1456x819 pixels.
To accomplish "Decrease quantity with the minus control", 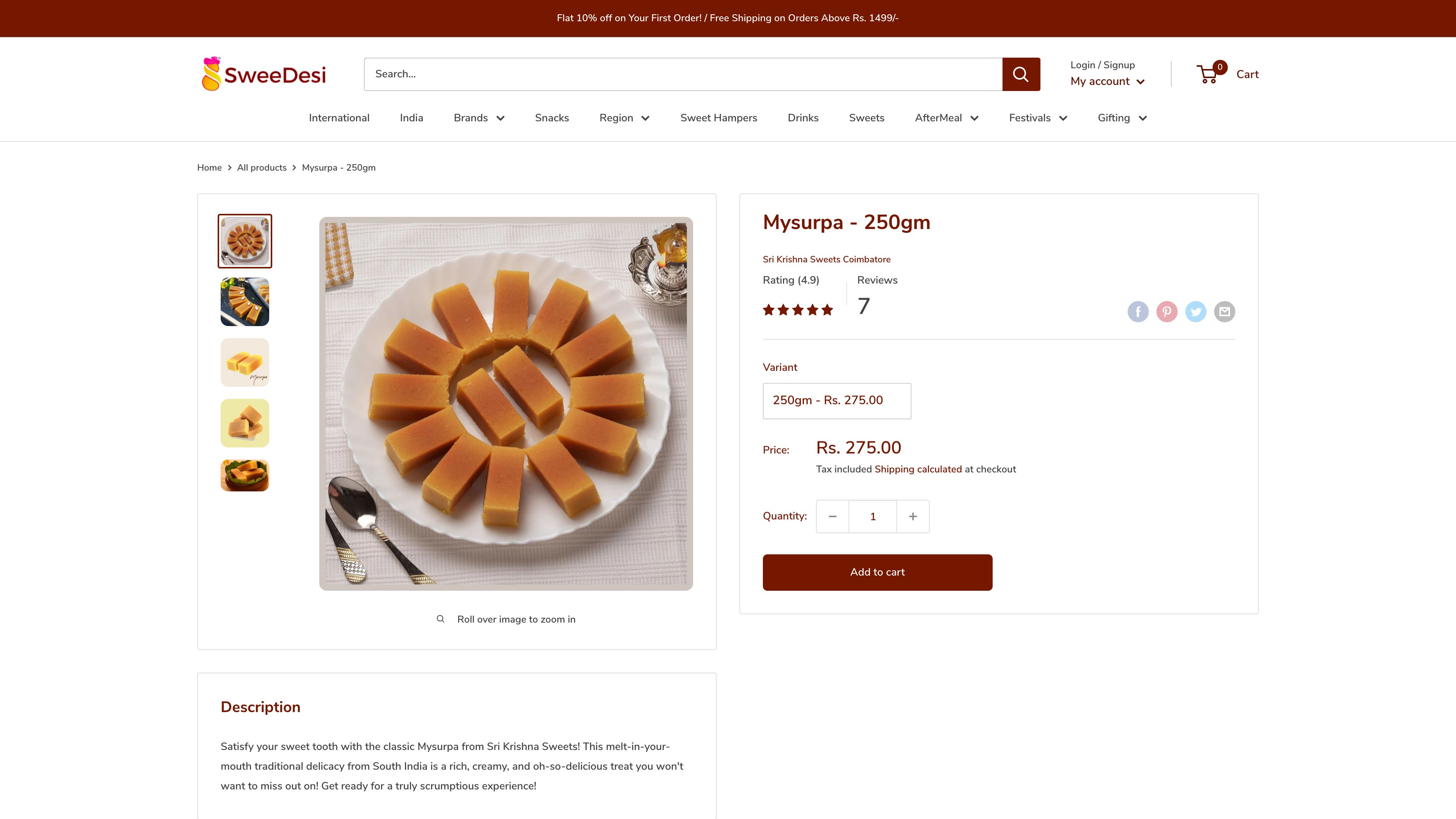I will (x=832, y=516).
